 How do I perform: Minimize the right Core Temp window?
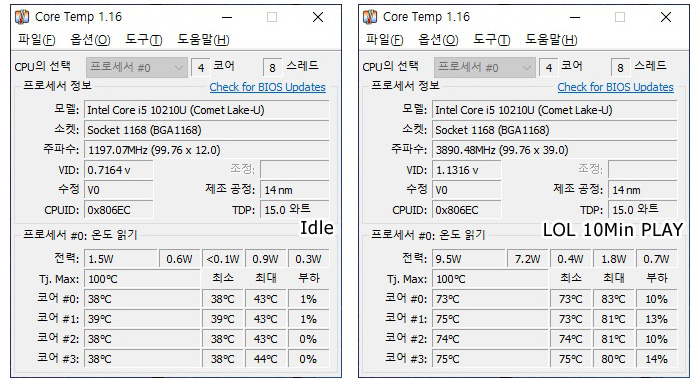(575, 17)
